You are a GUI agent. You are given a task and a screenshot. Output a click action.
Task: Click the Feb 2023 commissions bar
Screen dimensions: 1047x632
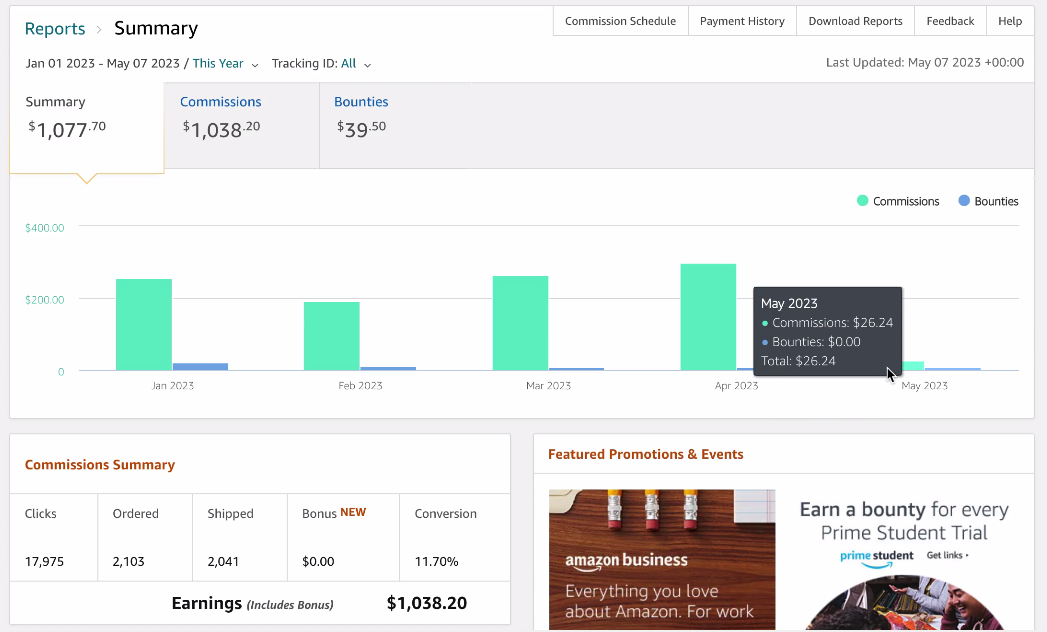[x=331, y=336]
